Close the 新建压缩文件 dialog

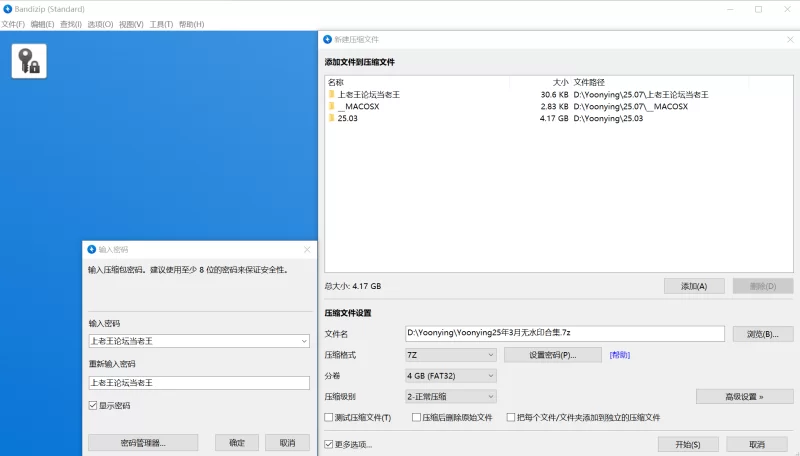pos(790,39)
